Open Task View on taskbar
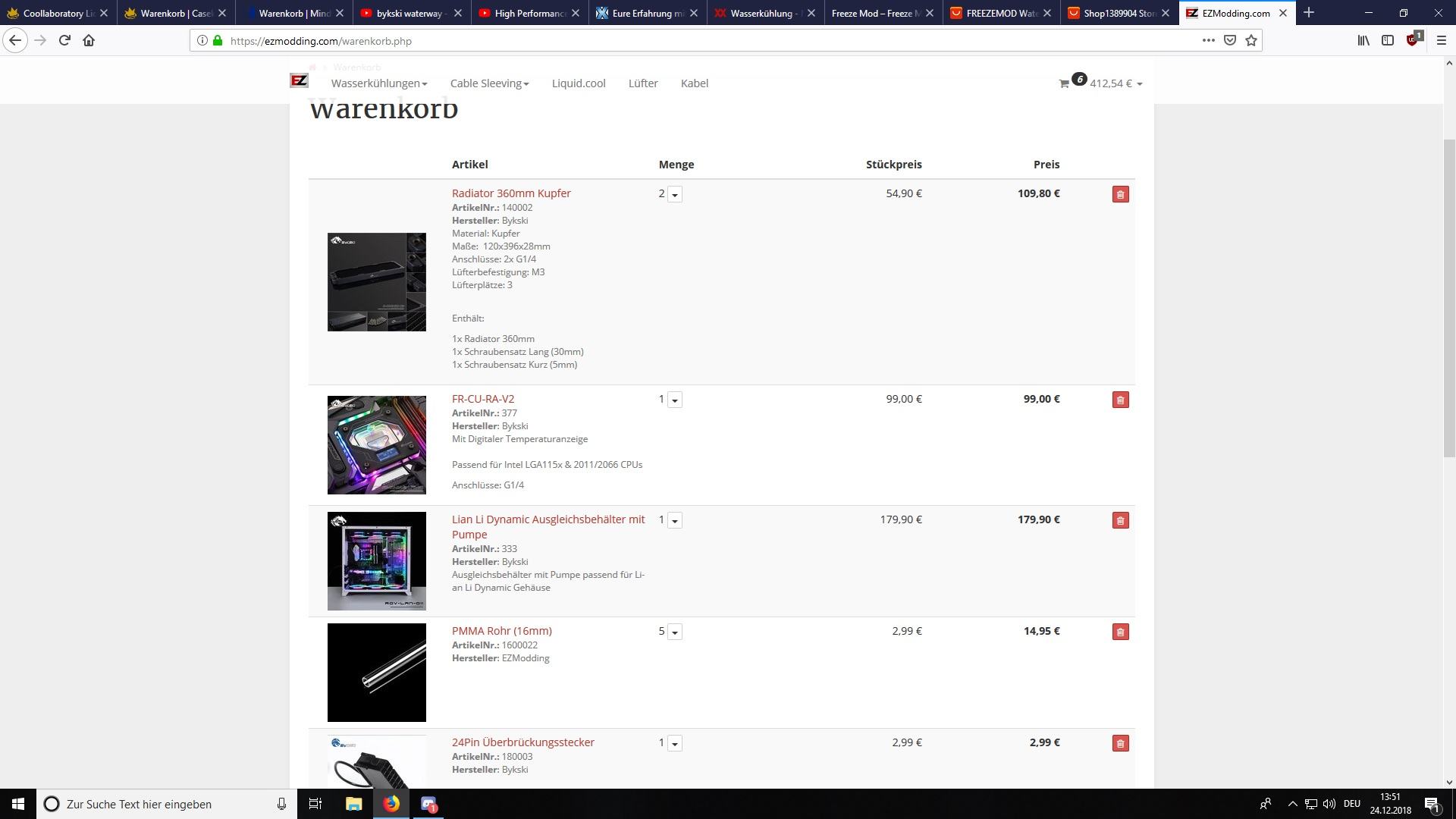 tap(315, 804)
